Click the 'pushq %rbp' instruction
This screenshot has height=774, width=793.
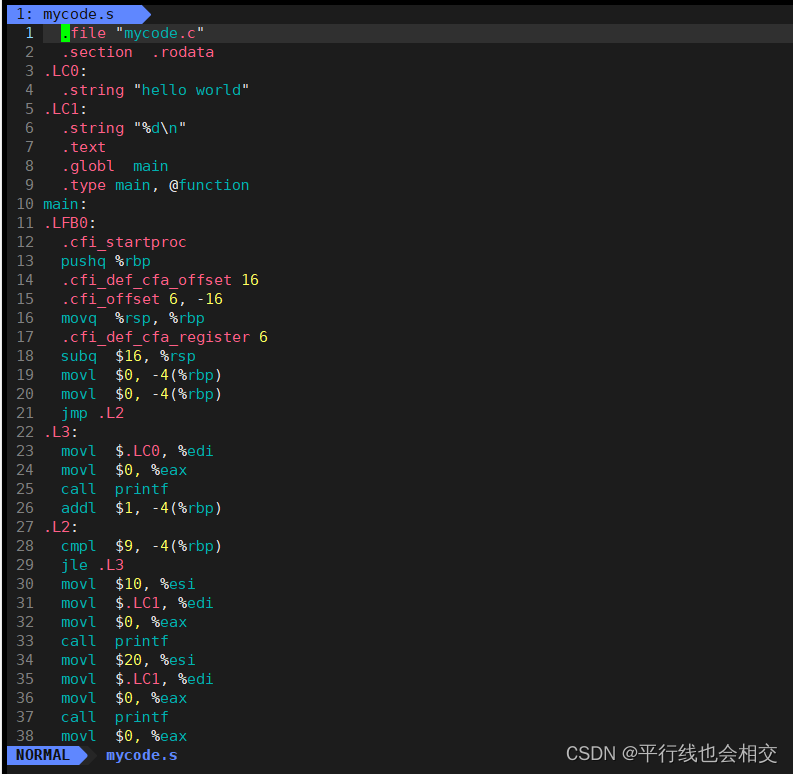pyautogui.click(x=106, y=261)
